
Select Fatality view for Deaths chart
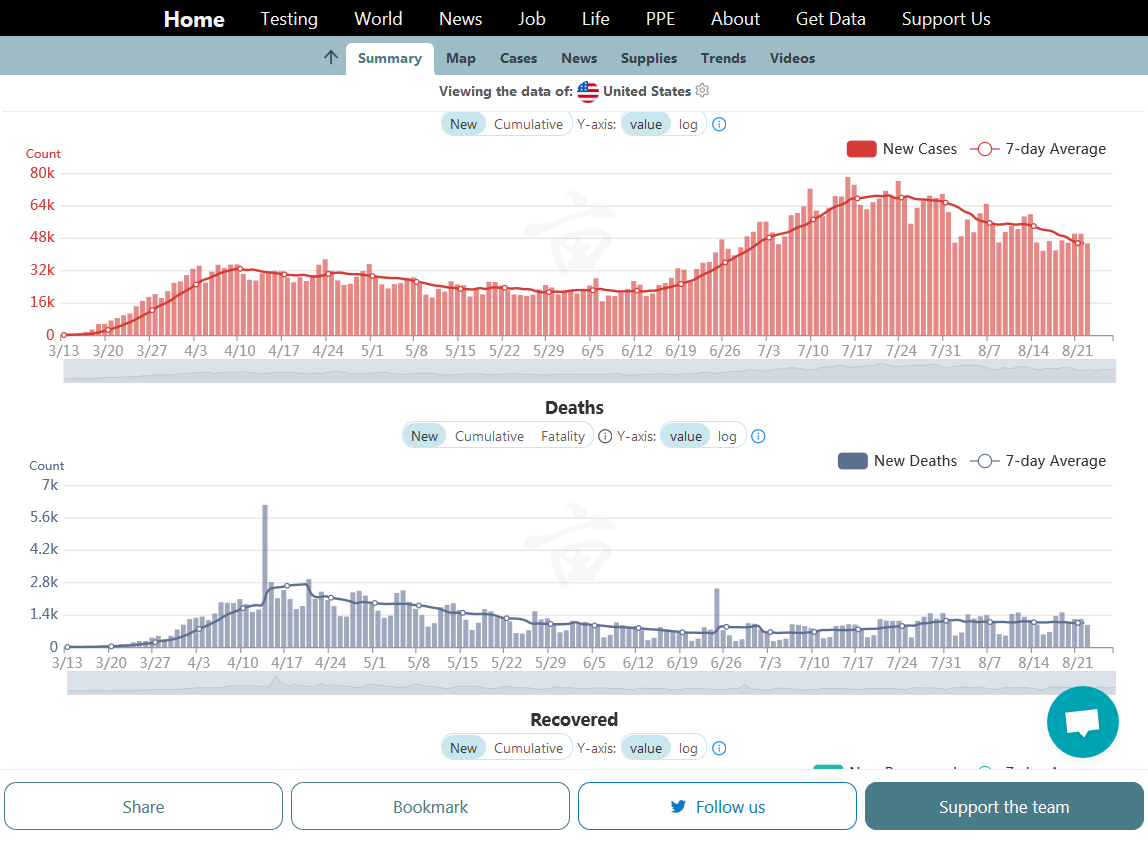(563, 437)
